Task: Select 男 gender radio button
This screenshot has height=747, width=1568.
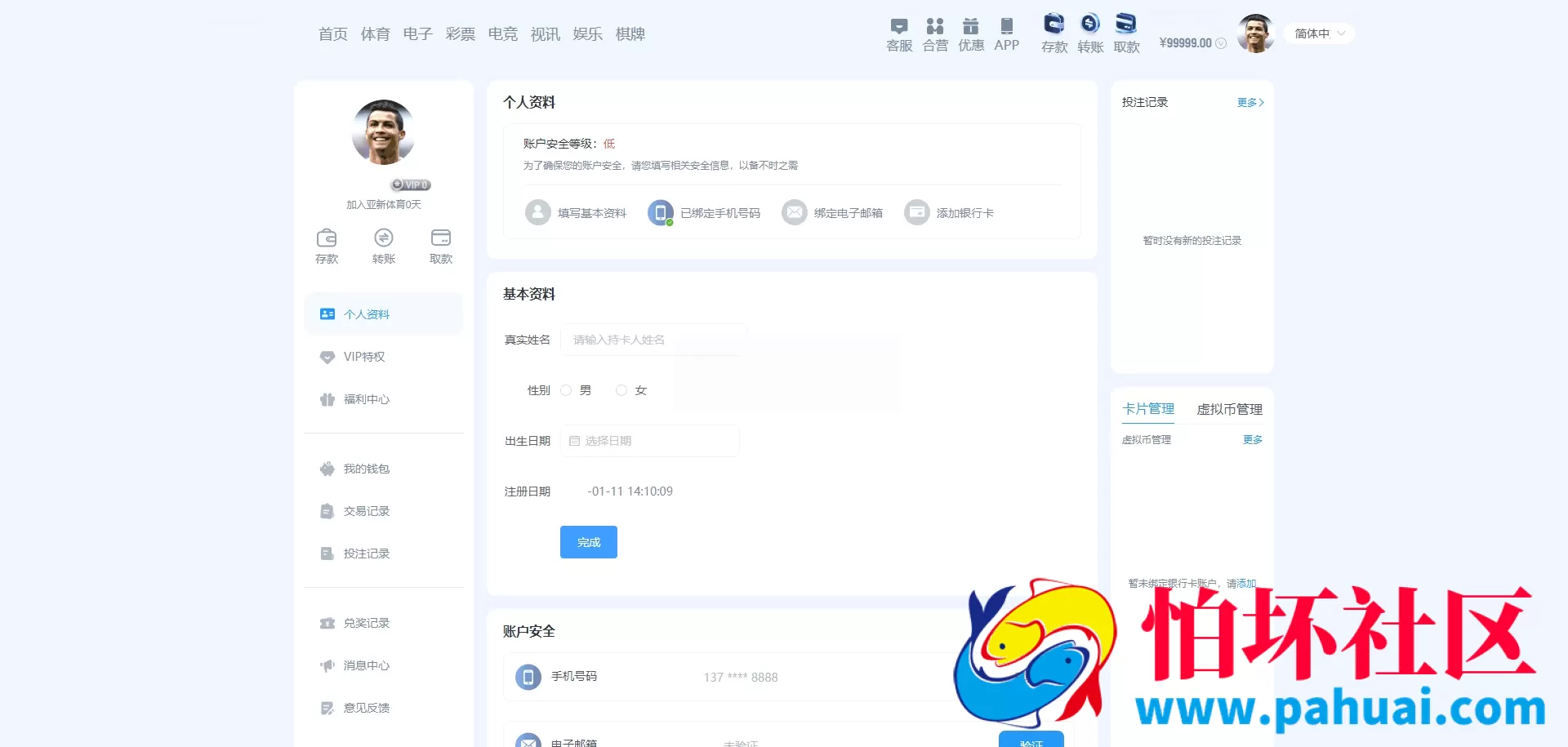Action: tap(566, 390)
